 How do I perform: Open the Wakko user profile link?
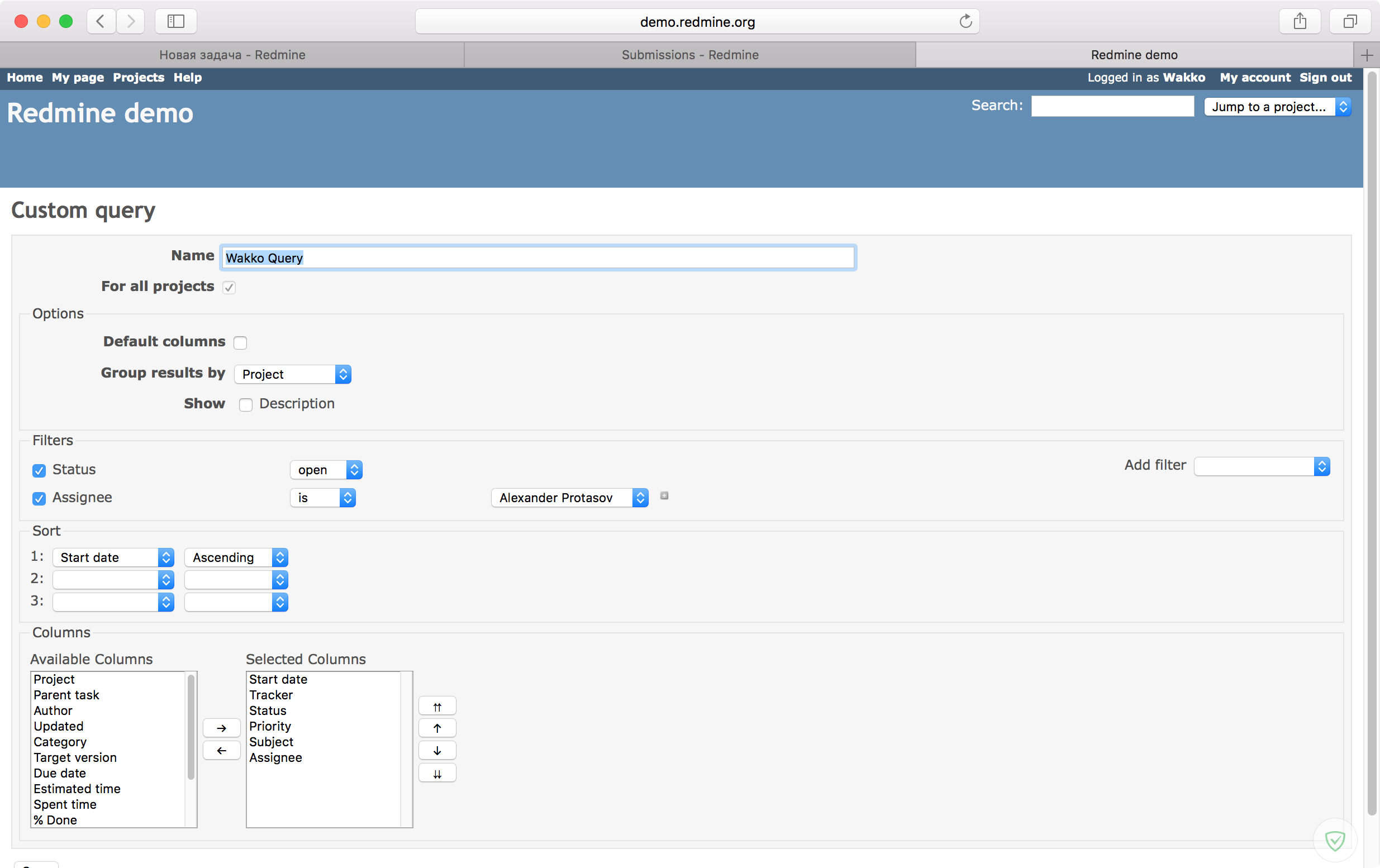click(1184, 77)
